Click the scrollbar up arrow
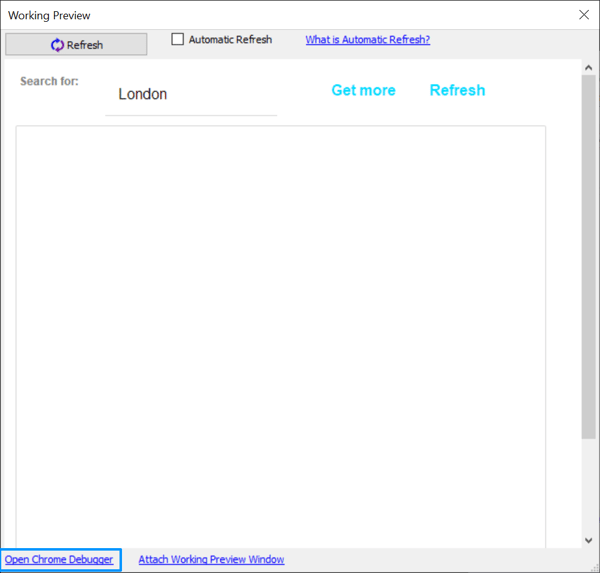Screen dimensions: 600x573 (x=589, y=68)
